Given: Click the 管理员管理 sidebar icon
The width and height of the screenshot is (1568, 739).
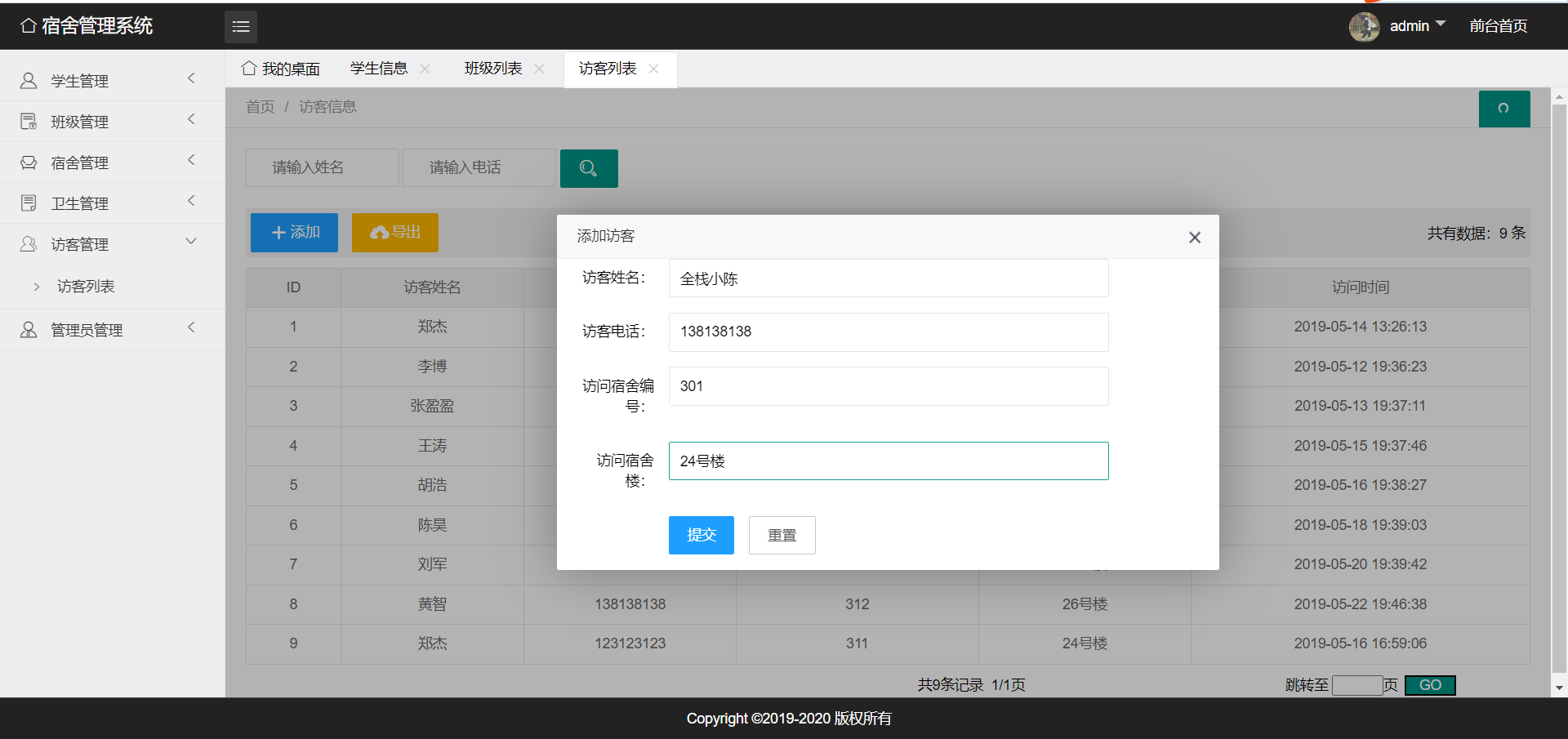Looking at the screenshot, I should tap(29, 329).
